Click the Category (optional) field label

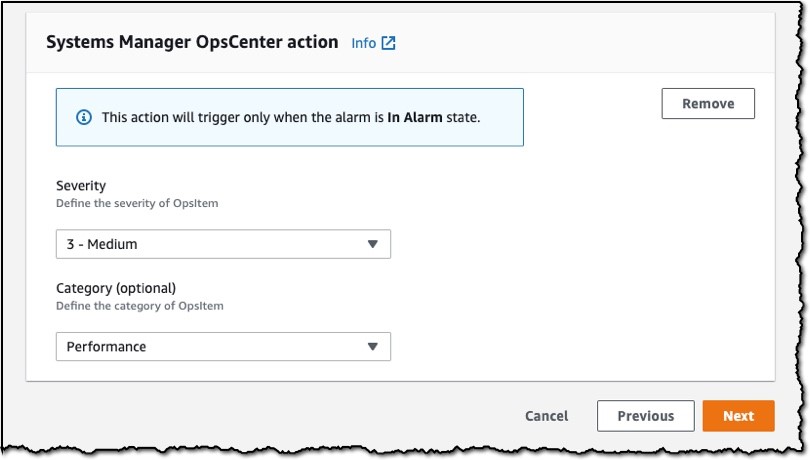(x=116, y=288)
